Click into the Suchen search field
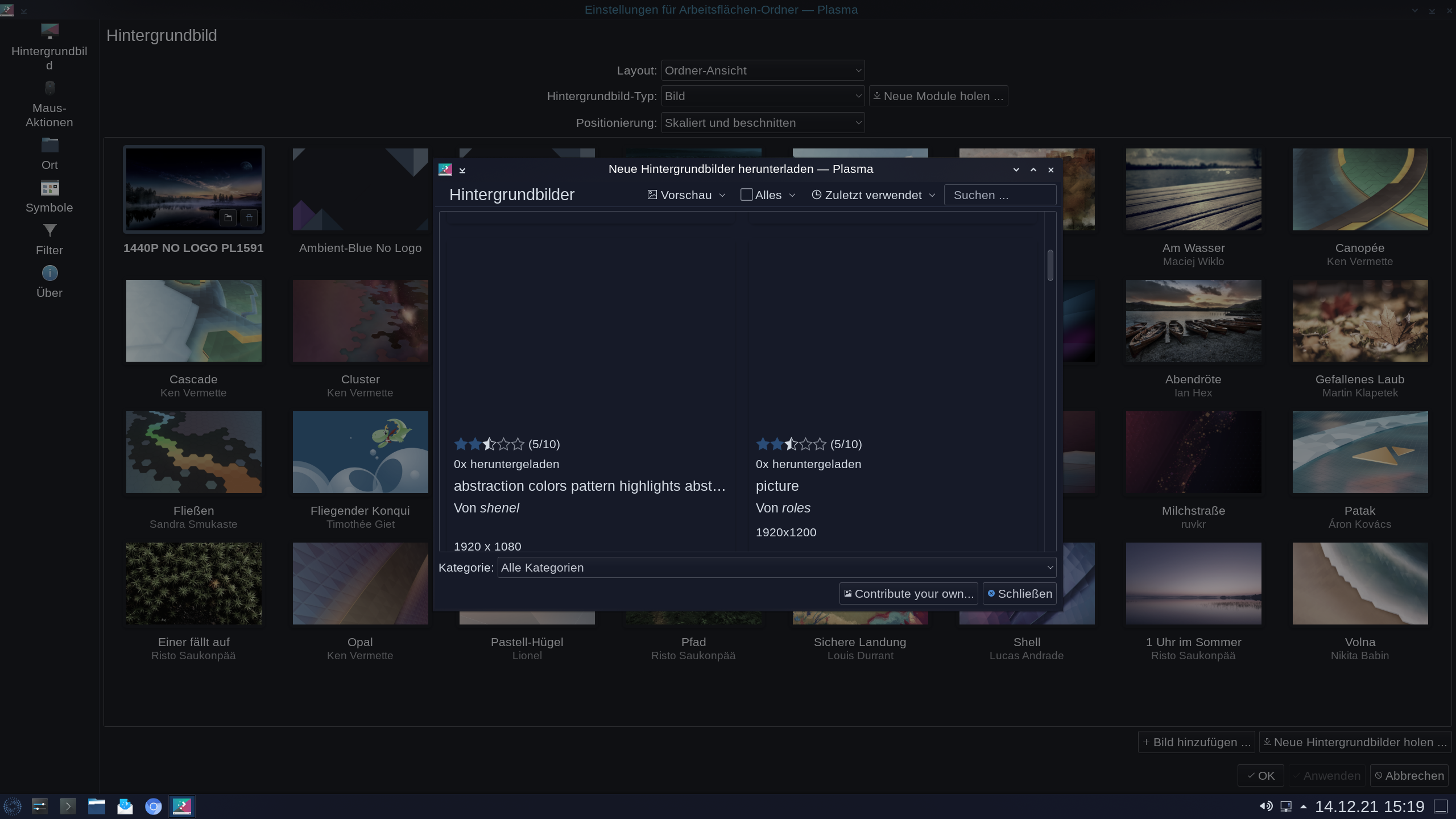The image size is (1456, 819). pyautogui.click(x=999, y=195)
